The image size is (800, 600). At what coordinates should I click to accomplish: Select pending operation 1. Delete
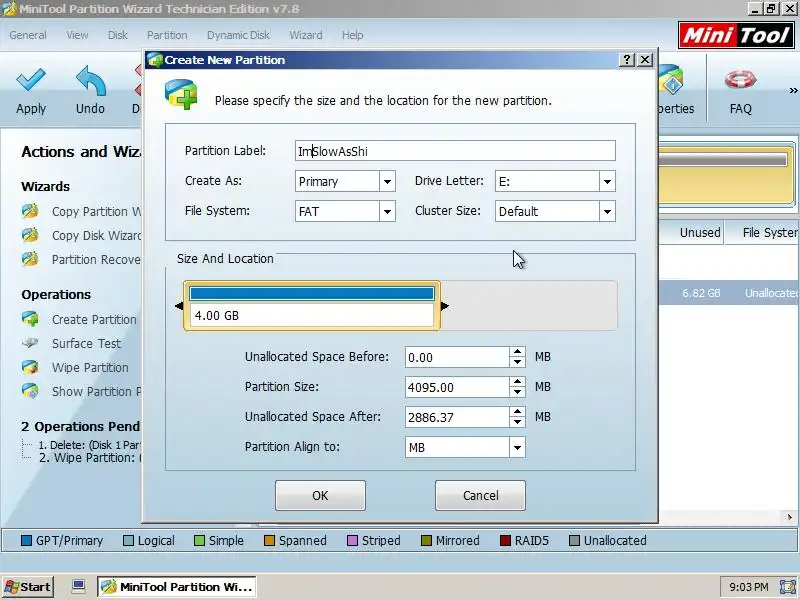click(90, 445)
